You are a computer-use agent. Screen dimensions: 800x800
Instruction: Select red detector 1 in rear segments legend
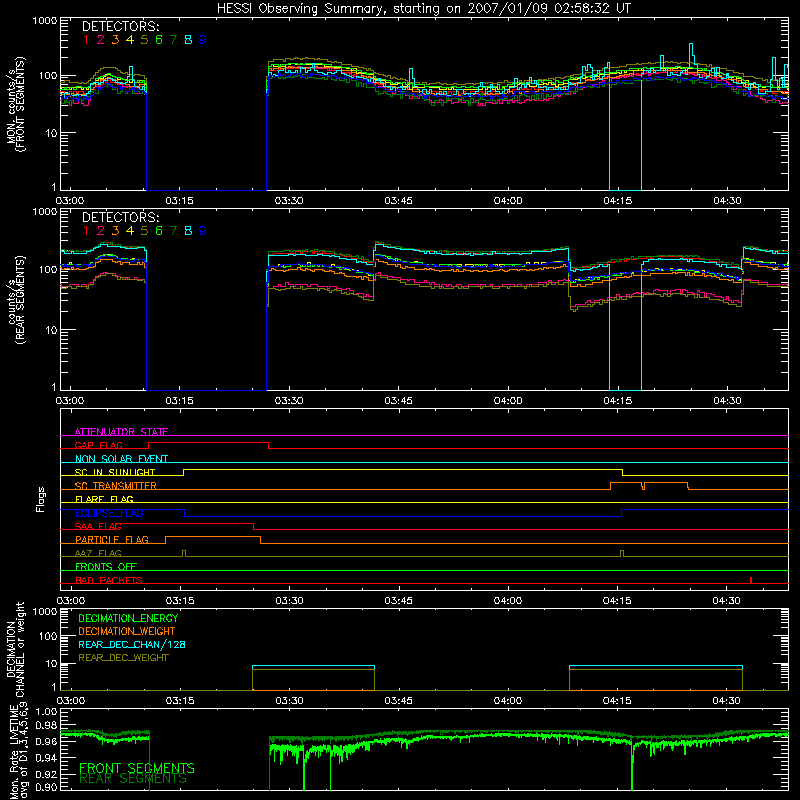coord(86,231)
